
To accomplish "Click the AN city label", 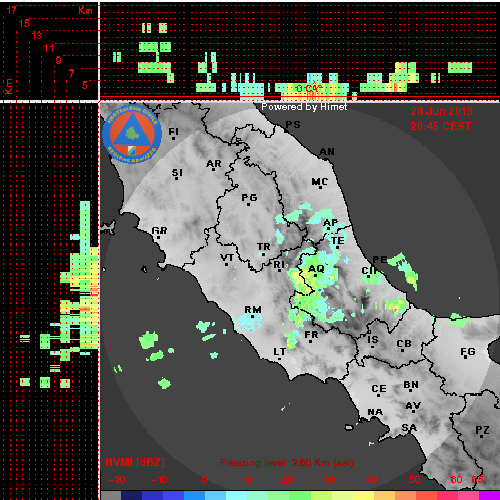I will point(327,152).
